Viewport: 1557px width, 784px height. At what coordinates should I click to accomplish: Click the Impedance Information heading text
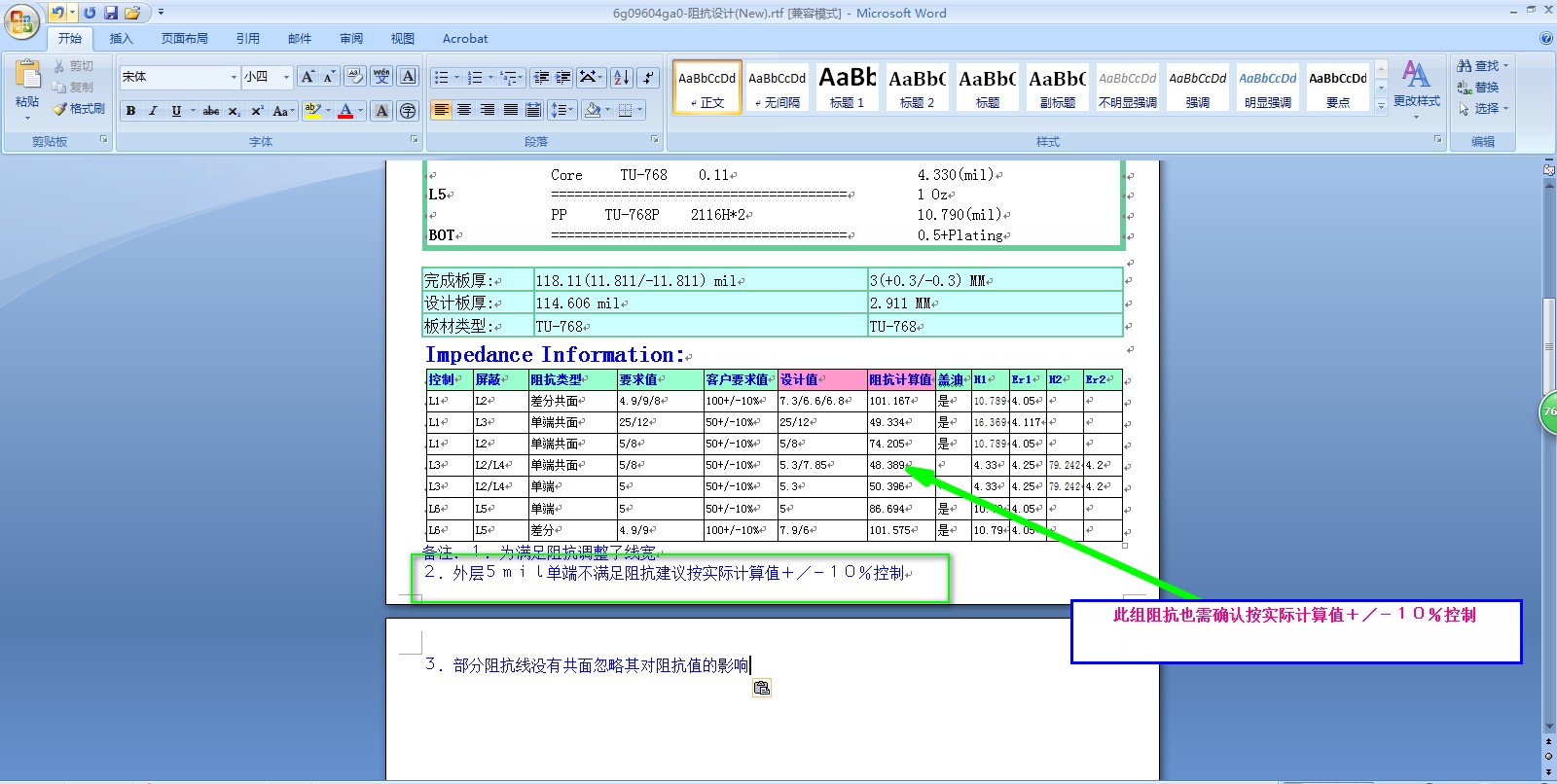554,355
